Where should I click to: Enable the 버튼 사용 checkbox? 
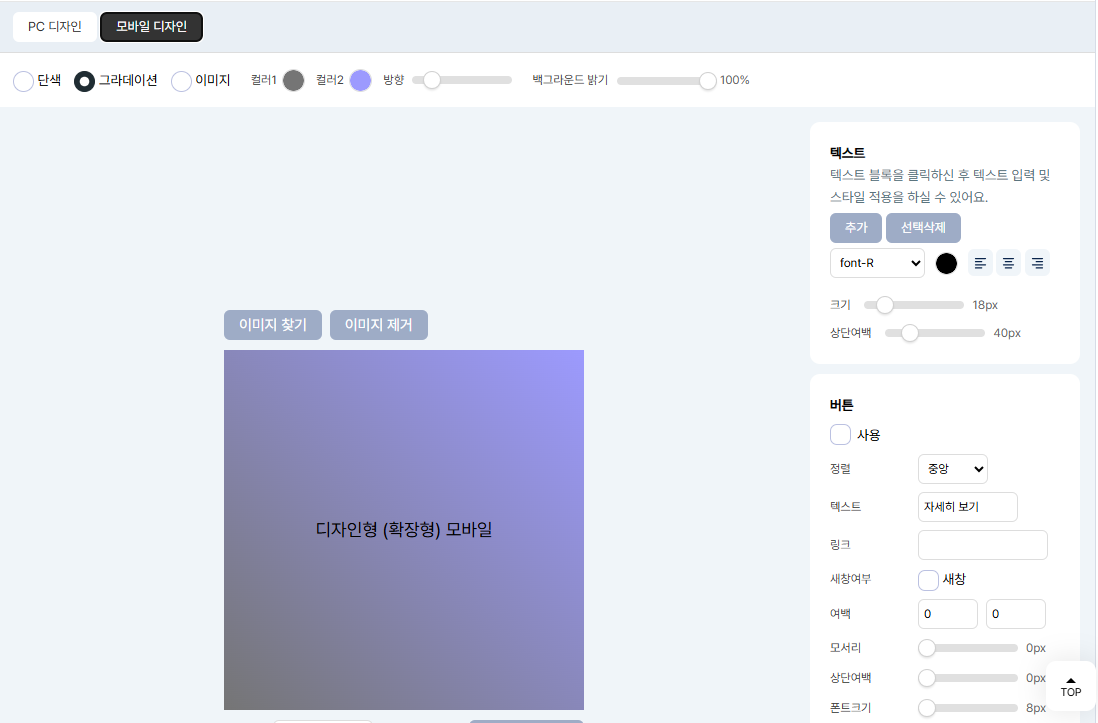[x=840, y=435]
